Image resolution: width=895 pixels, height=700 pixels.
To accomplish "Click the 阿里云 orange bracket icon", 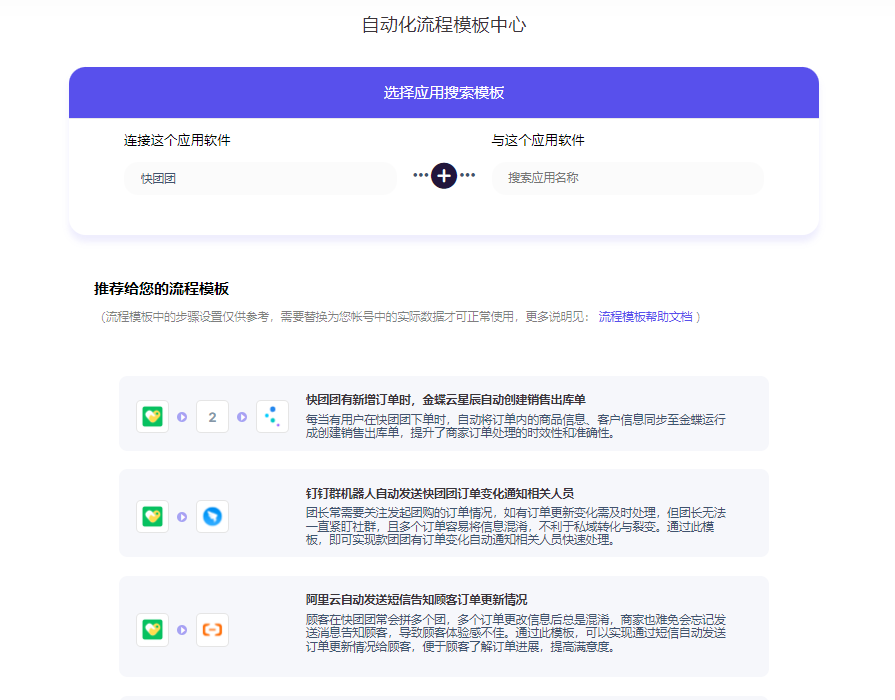I will [x=212, y=629].
